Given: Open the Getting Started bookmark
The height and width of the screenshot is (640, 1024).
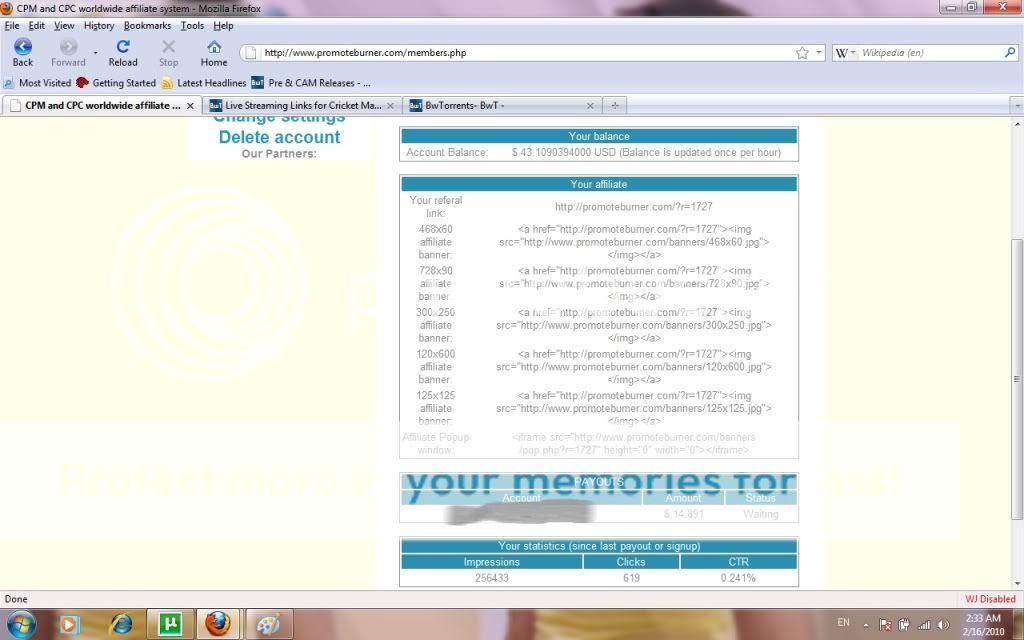Looking at the screenshot, I should [x=116, y=83].
